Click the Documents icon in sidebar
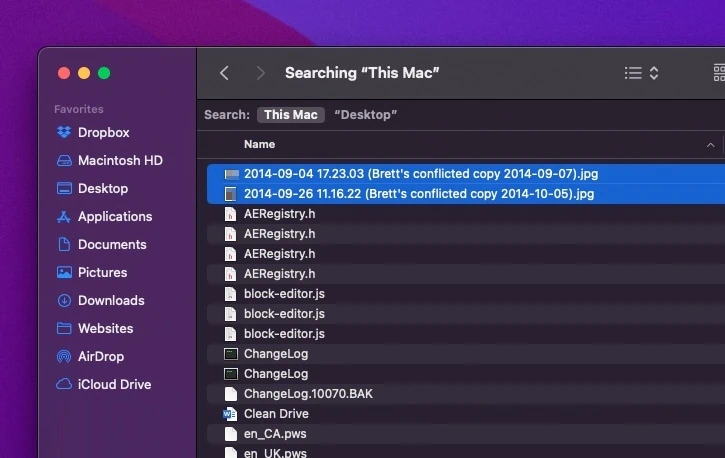 pyautogui.click(x=64, y=244)
